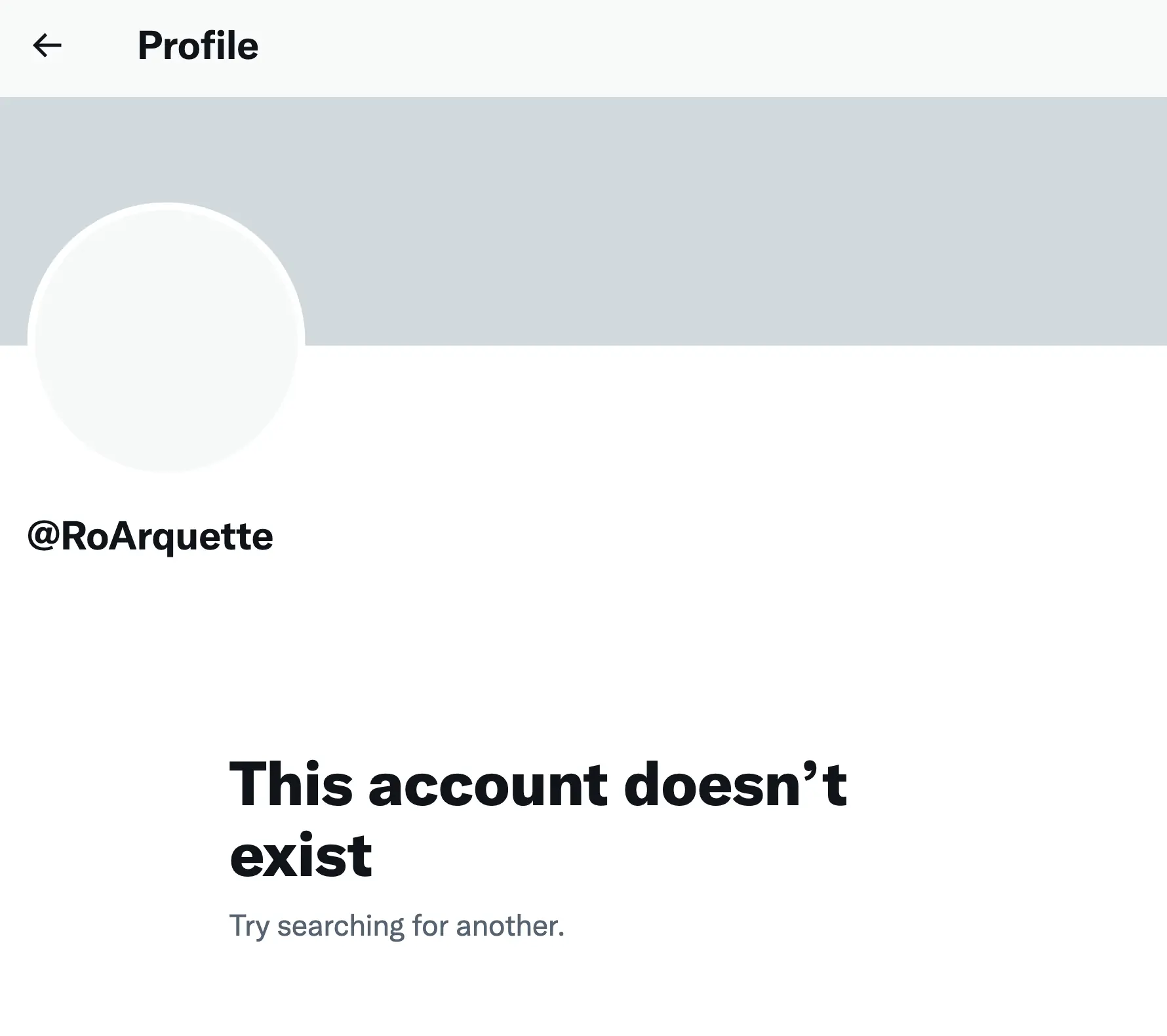
Task: Click the word "exist" in the heading
Action: click(x=301, y=856)
